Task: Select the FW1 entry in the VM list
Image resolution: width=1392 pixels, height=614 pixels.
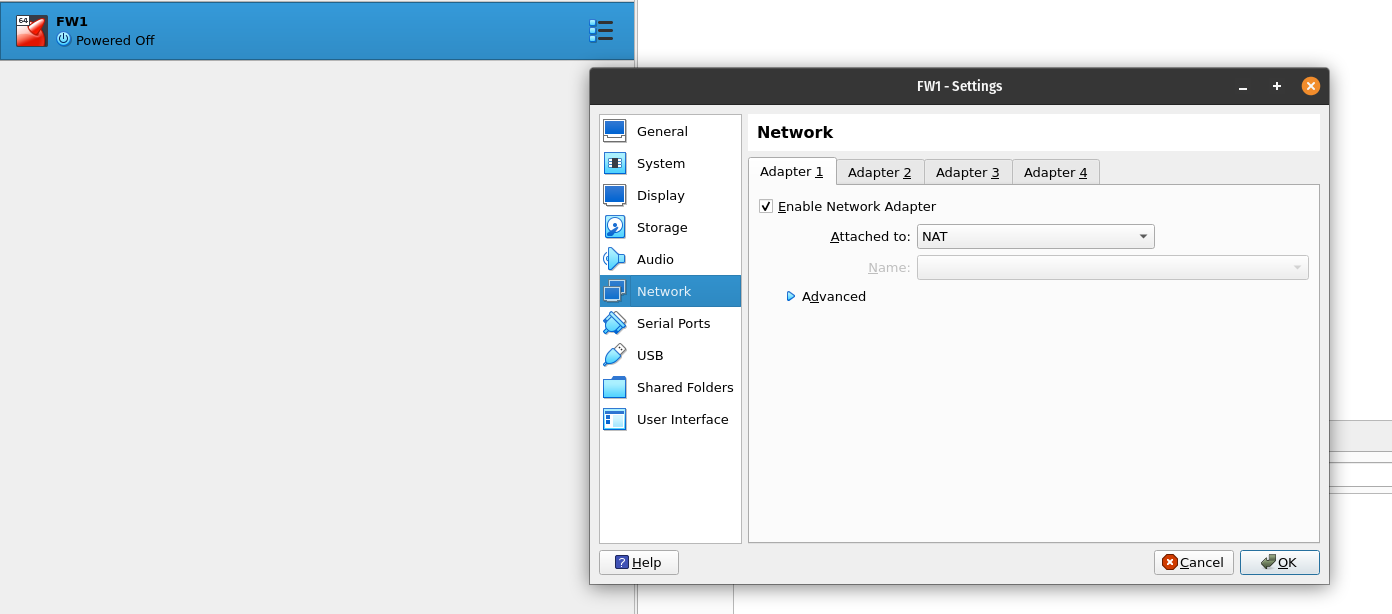Action: point(316,30)
